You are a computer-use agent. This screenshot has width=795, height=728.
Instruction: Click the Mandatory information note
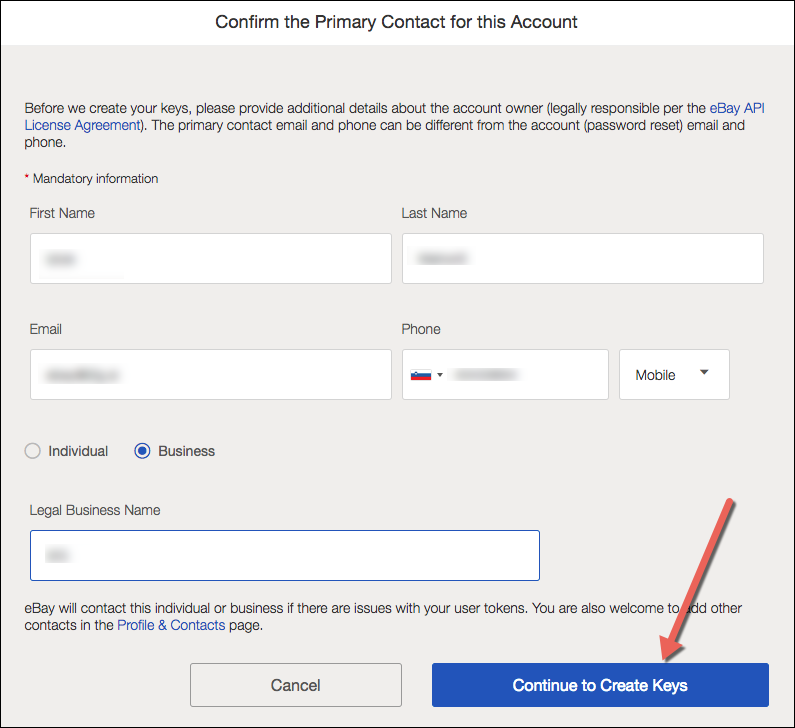click(92, 178)
